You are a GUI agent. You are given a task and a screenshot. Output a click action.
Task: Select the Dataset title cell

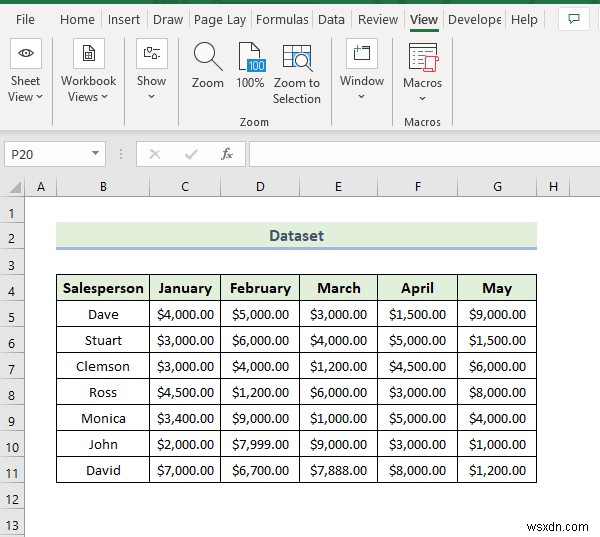[297, 236]
